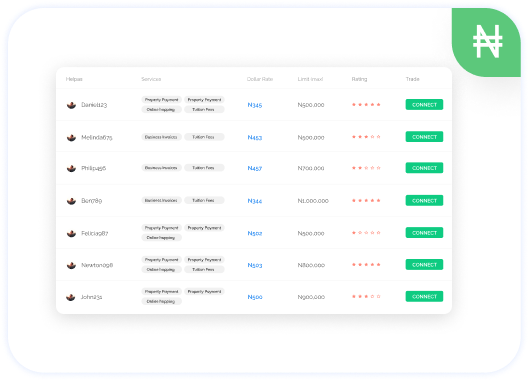Open the N457 dollar rate link
Screen dimensions: 529x381
coord(255,168)
